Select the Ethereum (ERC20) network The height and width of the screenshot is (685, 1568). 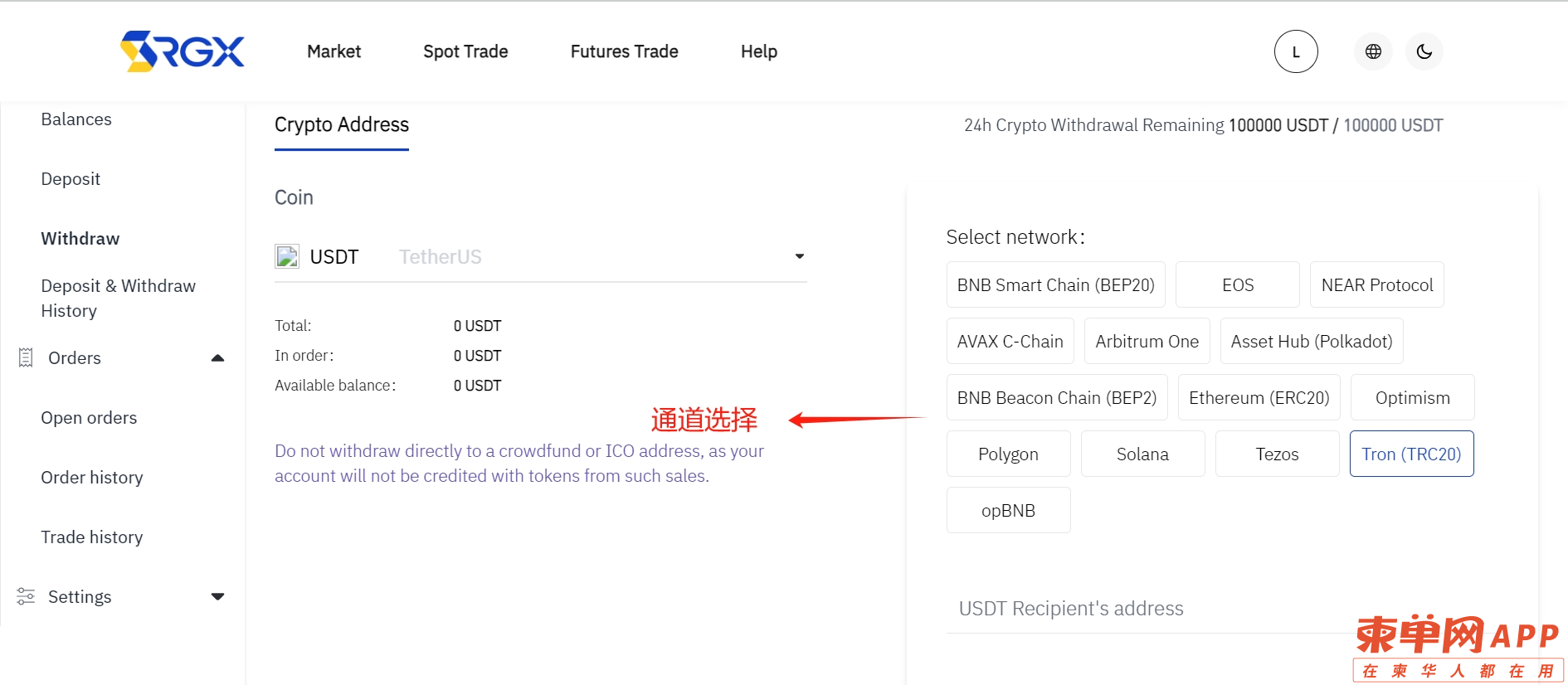(x=1259, y=397)
